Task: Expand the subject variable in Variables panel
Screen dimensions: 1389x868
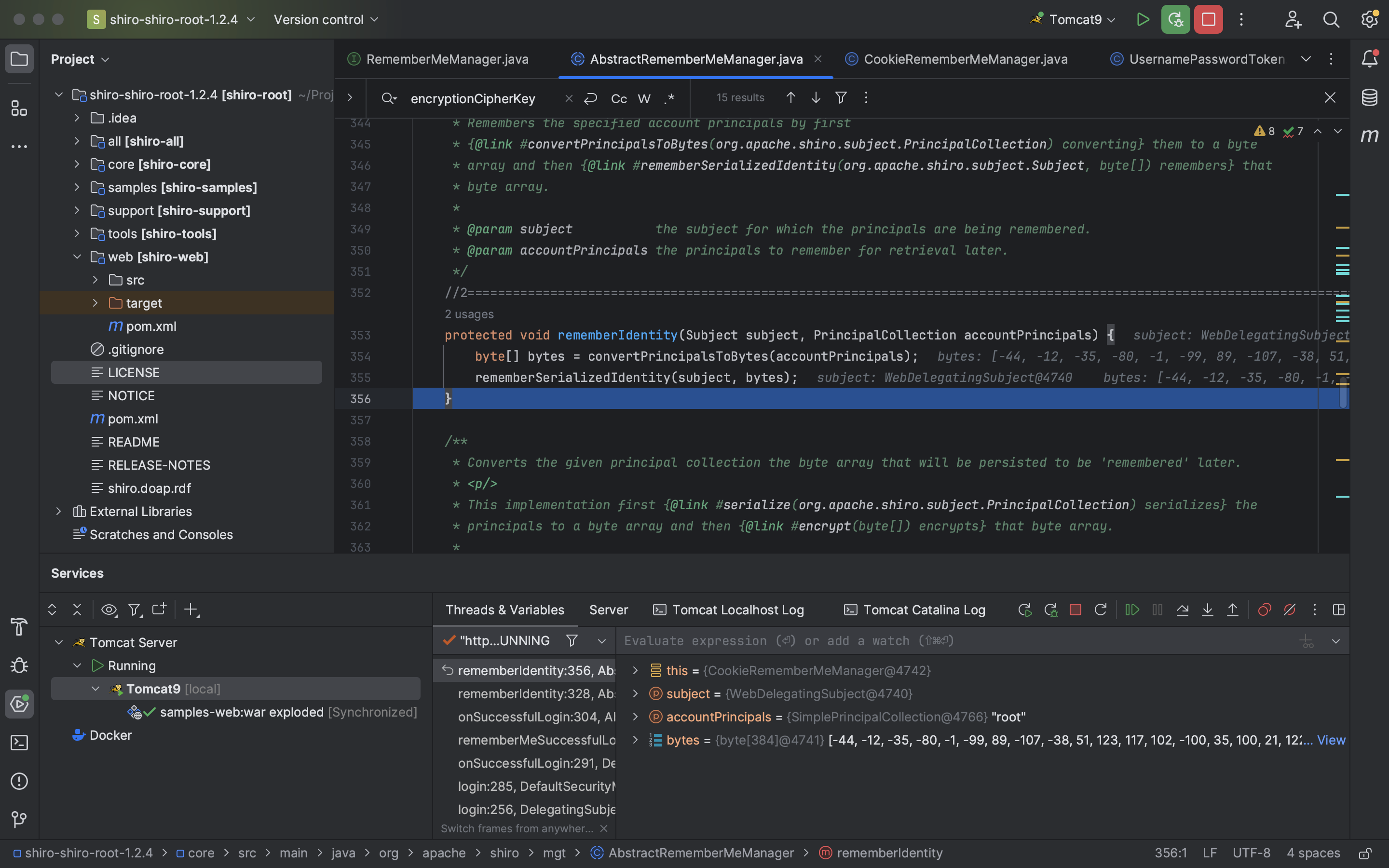Action: pos(634,694)
